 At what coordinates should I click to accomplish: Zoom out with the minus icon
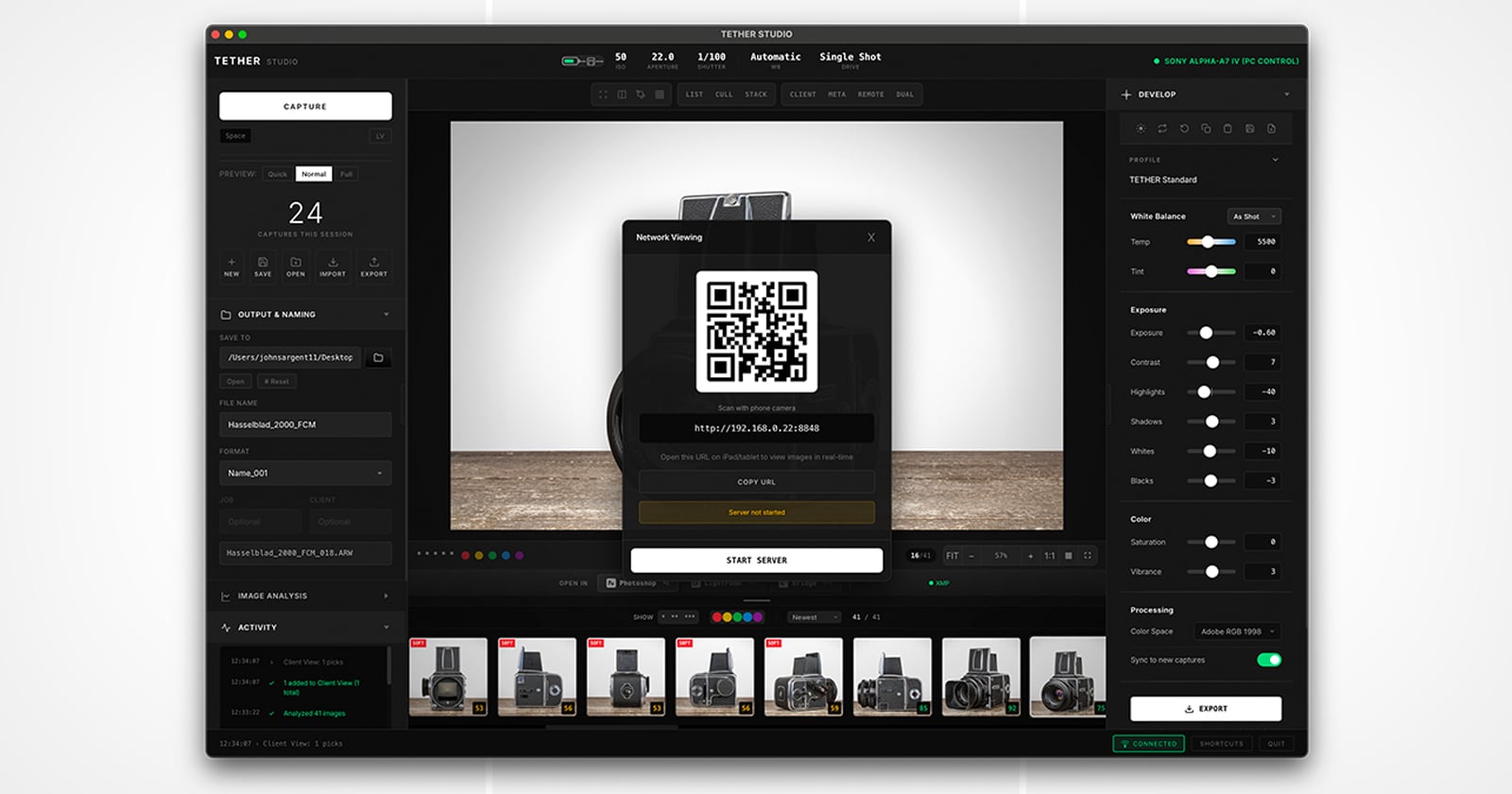pos(971,556)
